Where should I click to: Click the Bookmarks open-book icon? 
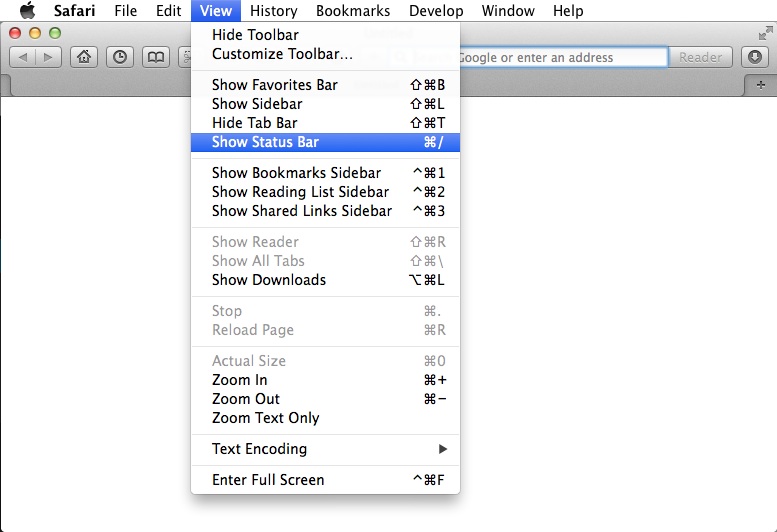(x=155, y=57)
